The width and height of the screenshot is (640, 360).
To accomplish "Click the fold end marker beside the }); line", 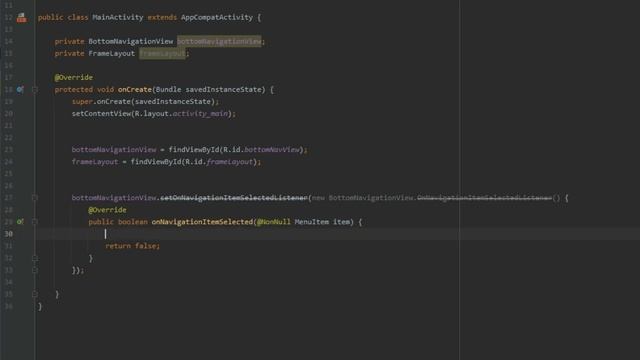I will pyautogui.click(x=35, y=270).
